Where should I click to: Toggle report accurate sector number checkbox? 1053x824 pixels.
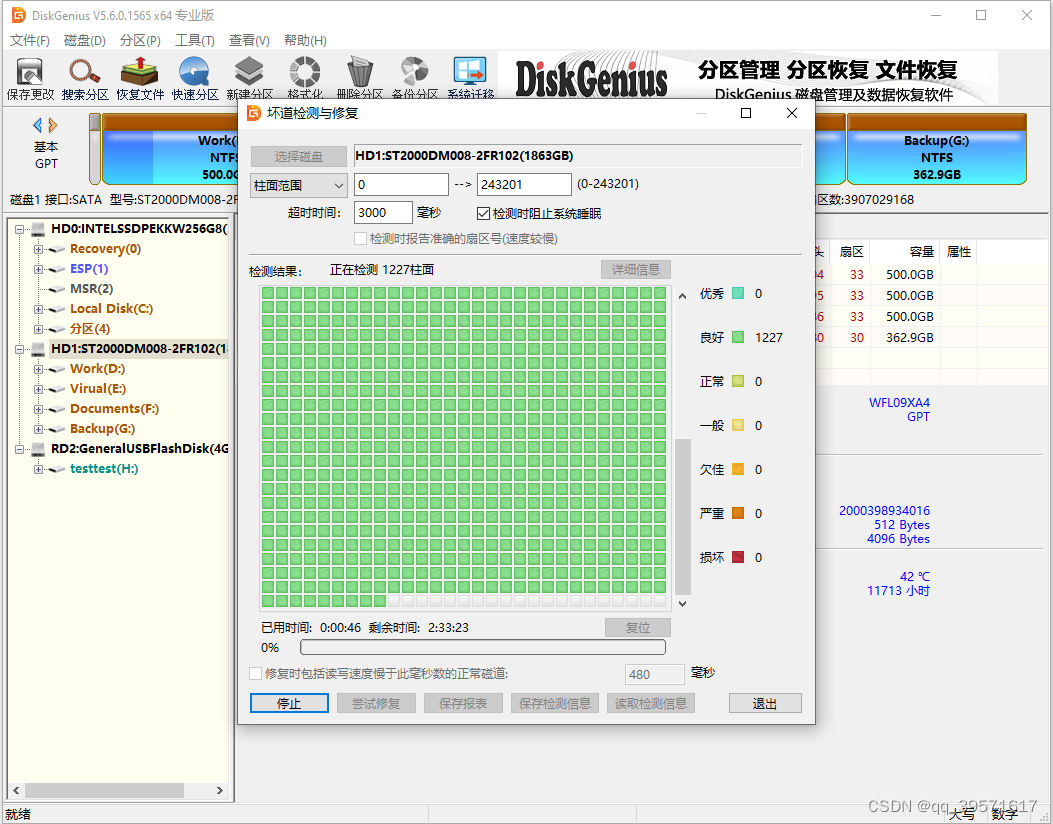point(360,238)
